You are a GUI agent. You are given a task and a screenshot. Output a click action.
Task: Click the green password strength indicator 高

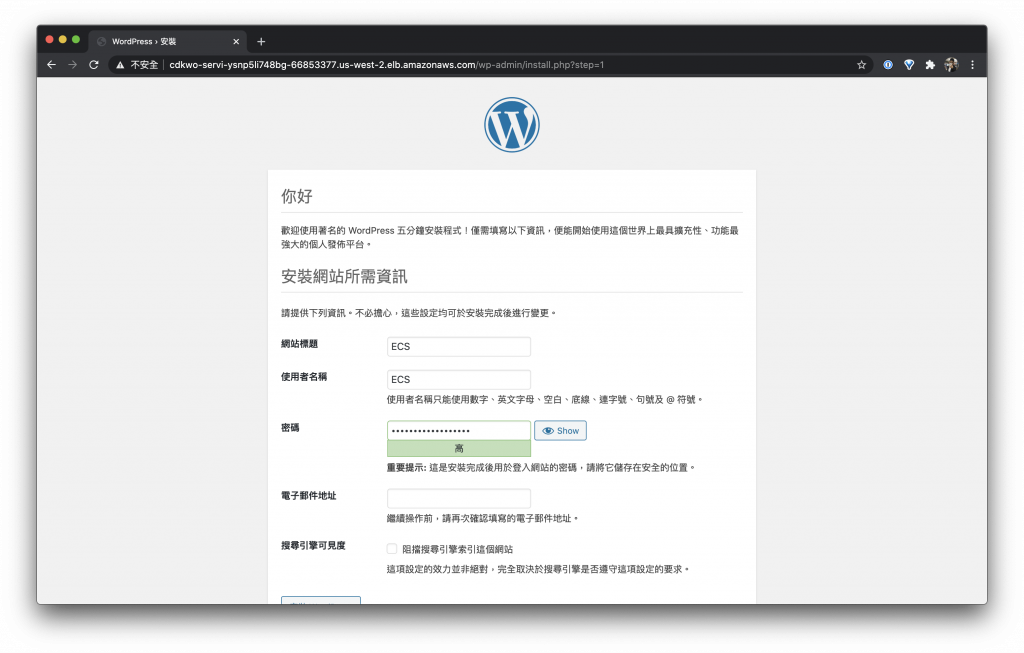(459, 448)
